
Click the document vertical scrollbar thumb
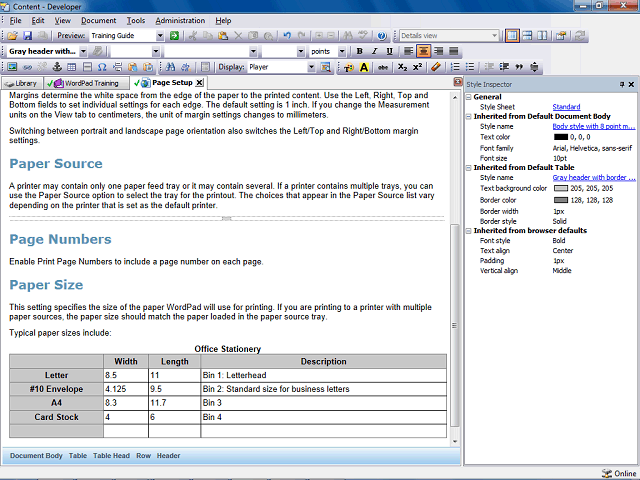point(454,325)
